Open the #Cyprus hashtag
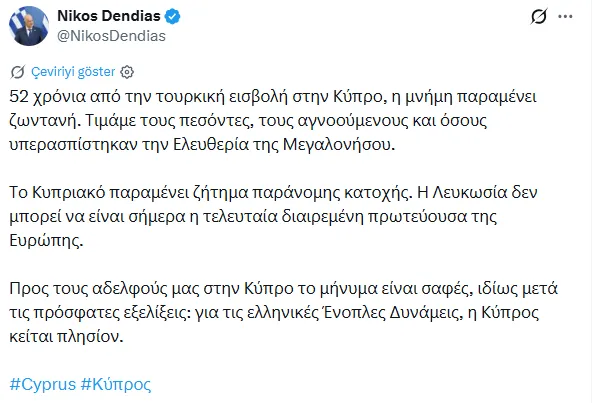 click(x=43, y=384)
